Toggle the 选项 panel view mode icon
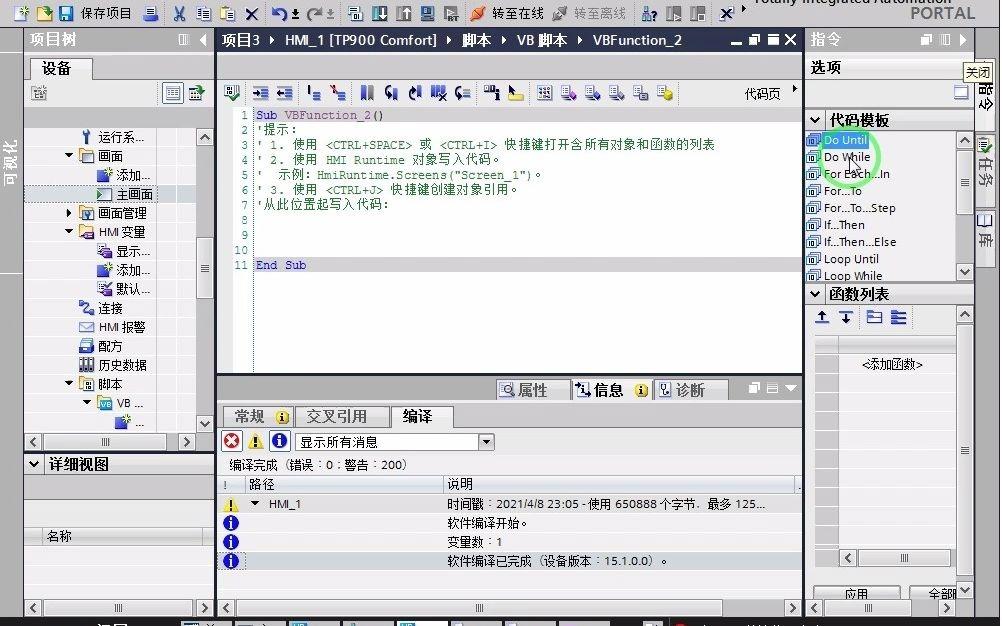 click(x=960, y=93)
